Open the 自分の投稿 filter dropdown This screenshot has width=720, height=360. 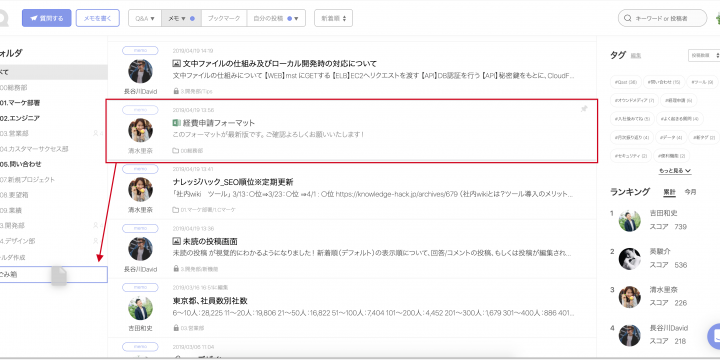(x=276, y=18)
